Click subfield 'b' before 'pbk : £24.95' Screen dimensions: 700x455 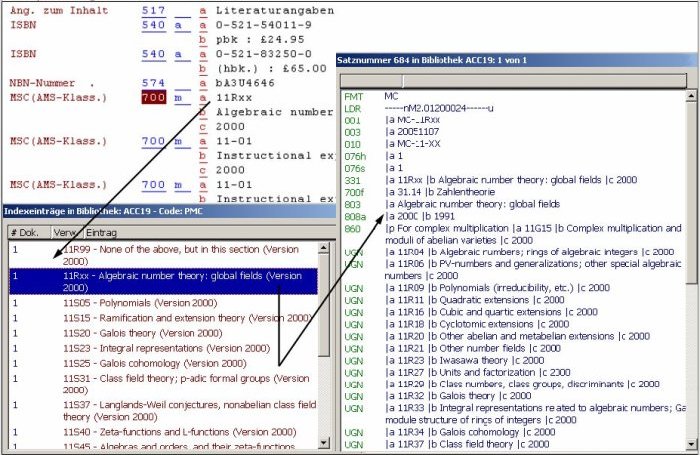tap(203, 39)
